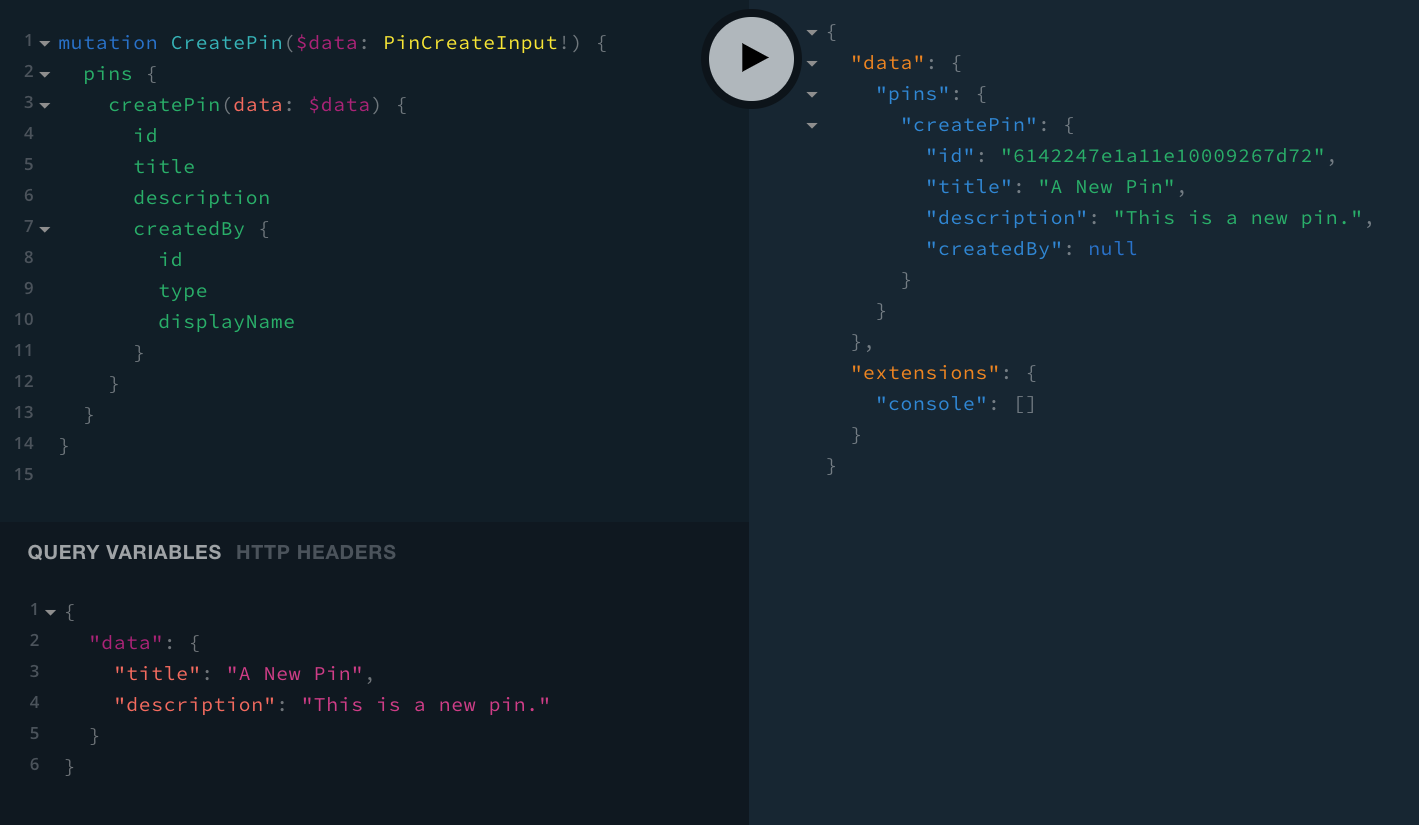Viewport: 1419px width, 825px height.
Task: Click the response "title" value "A New Pin"
Action: (x=1107, y=187)
